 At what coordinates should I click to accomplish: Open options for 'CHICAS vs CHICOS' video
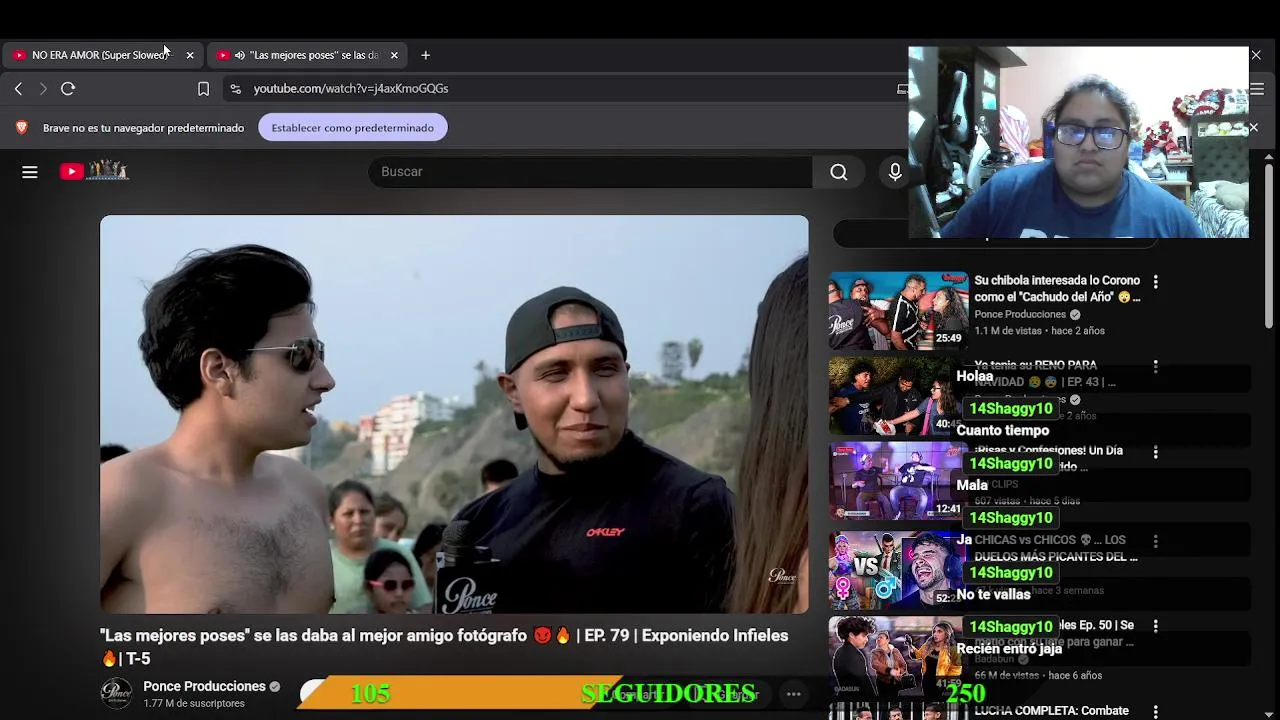click(x=1155, y=541)
